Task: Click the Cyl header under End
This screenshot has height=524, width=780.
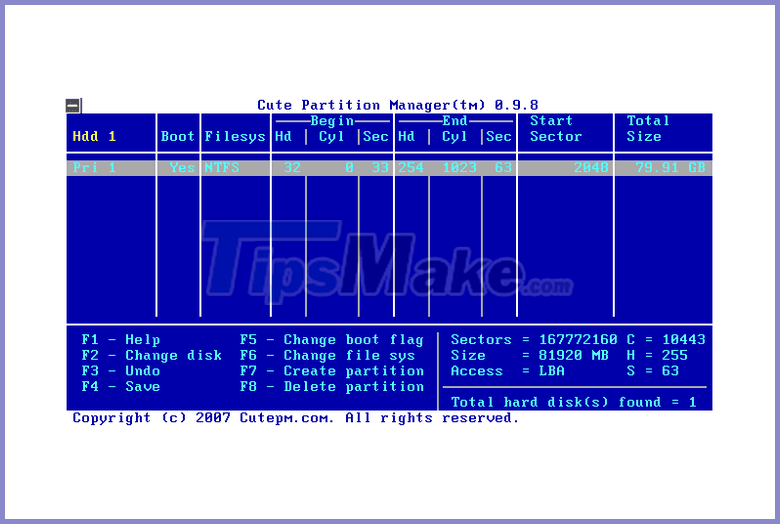Action: 455,137
